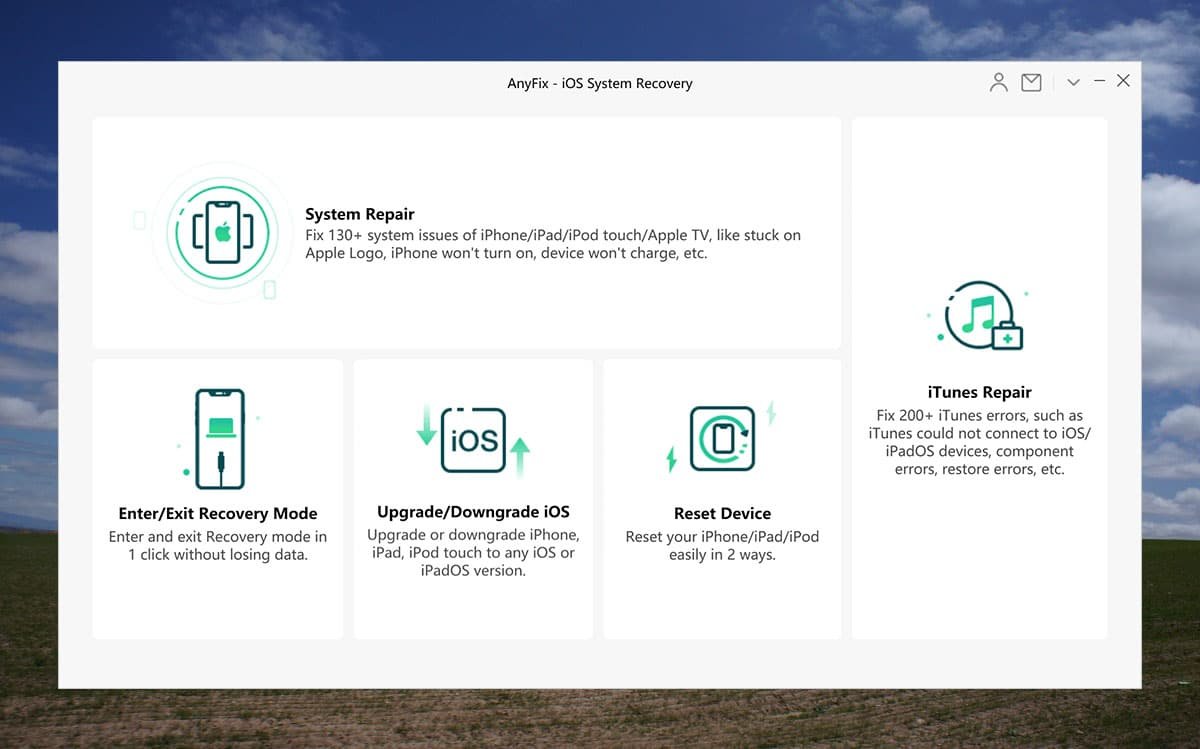This screenshot has height=749, width=1200.
Task: Open the iTunes Repair heading
Action: [x=979, y=392]
